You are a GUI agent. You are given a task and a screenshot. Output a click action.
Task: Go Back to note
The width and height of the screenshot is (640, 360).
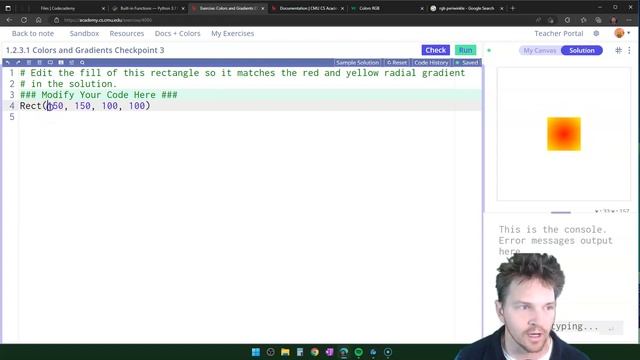click(x=33, y=33)
